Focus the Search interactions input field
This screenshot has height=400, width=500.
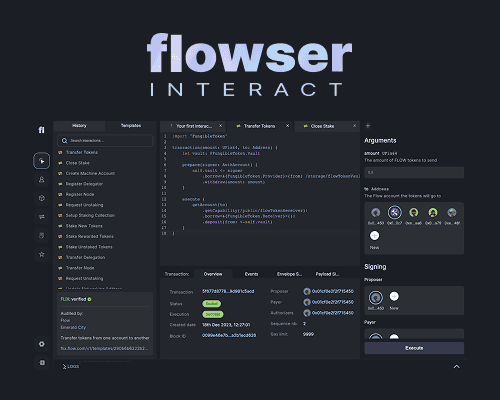click(x=105, y=141)
